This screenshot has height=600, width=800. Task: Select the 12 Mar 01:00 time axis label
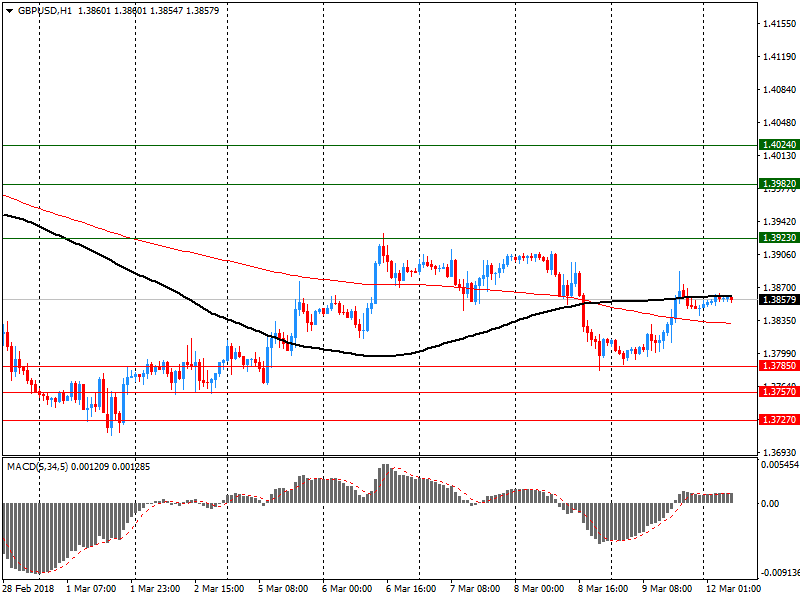[733, 589]
